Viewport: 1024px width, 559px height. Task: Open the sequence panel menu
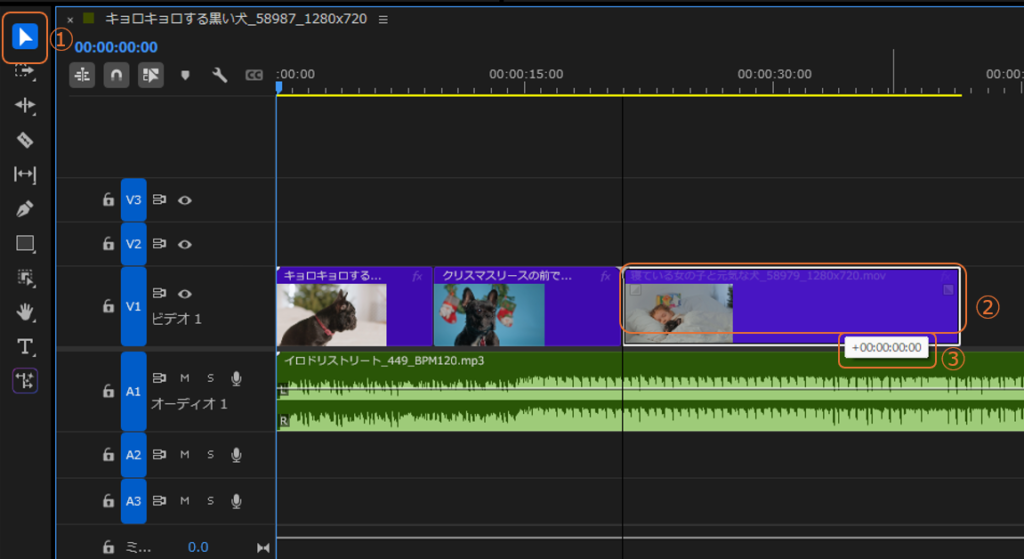coord(384,19)
